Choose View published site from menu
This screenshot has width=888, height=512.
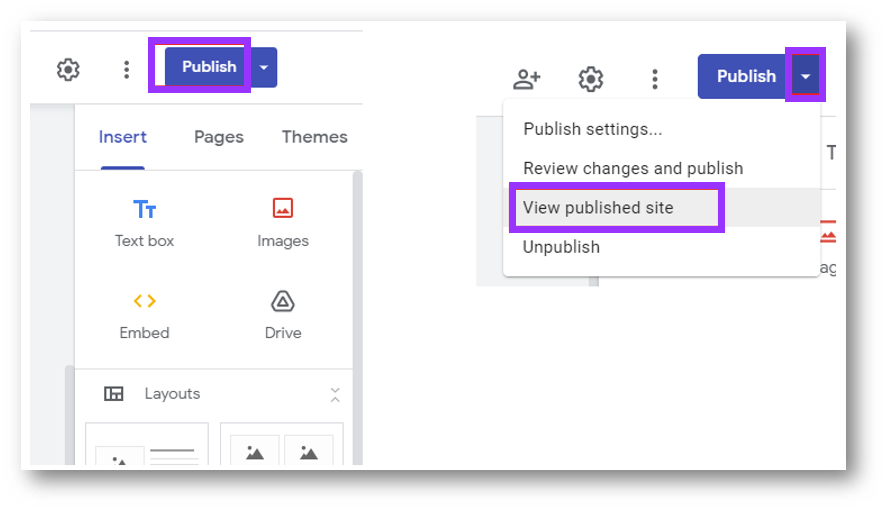[x=598, y=208]
